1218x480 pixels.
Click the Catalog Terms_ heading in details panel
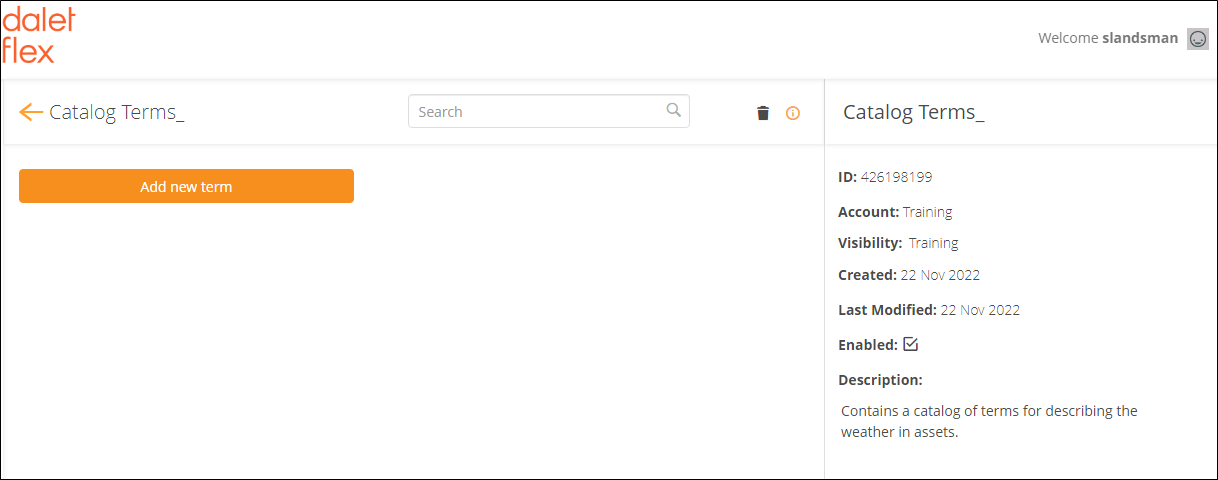914,112
